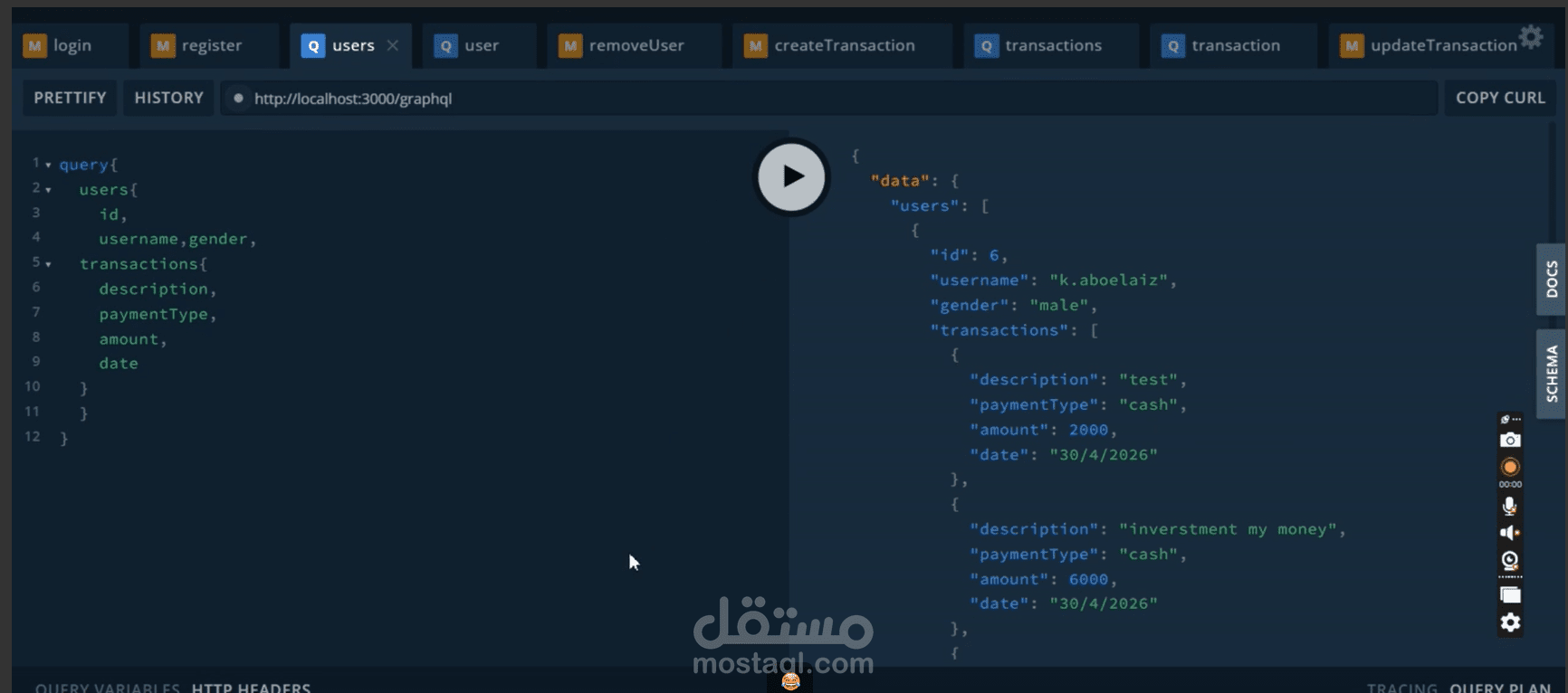Click the endpoint status dot before the URL
Image resolution: width=1568 pixels, height=693 pixels.
click(238, 98)
